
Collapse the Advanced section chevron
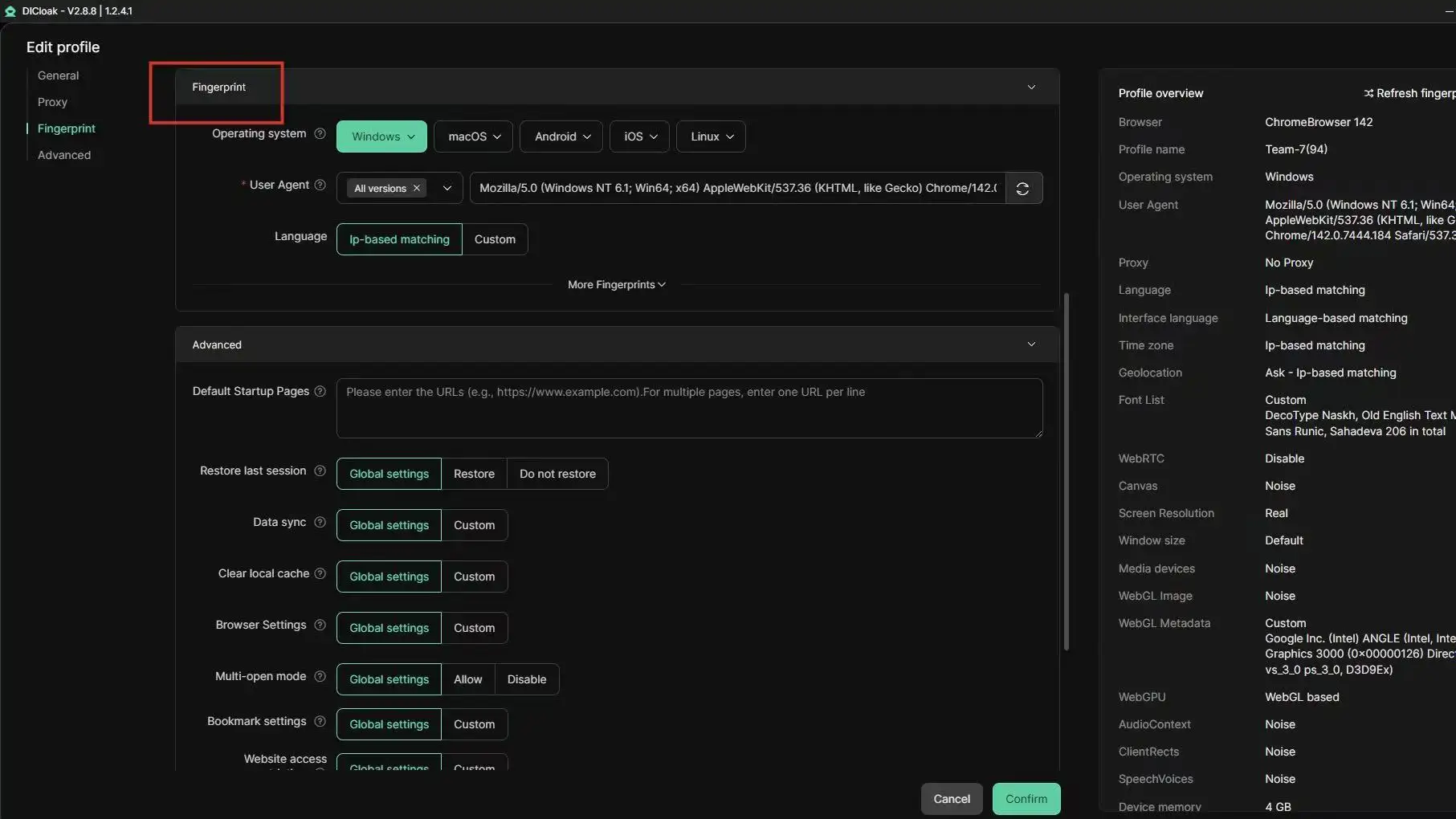tap(1031, 344)
